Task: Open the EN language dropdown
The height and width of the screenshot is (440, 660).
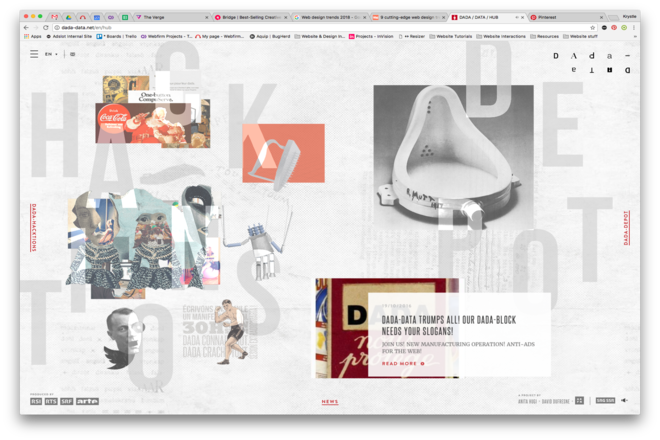Action: [51, 54]
